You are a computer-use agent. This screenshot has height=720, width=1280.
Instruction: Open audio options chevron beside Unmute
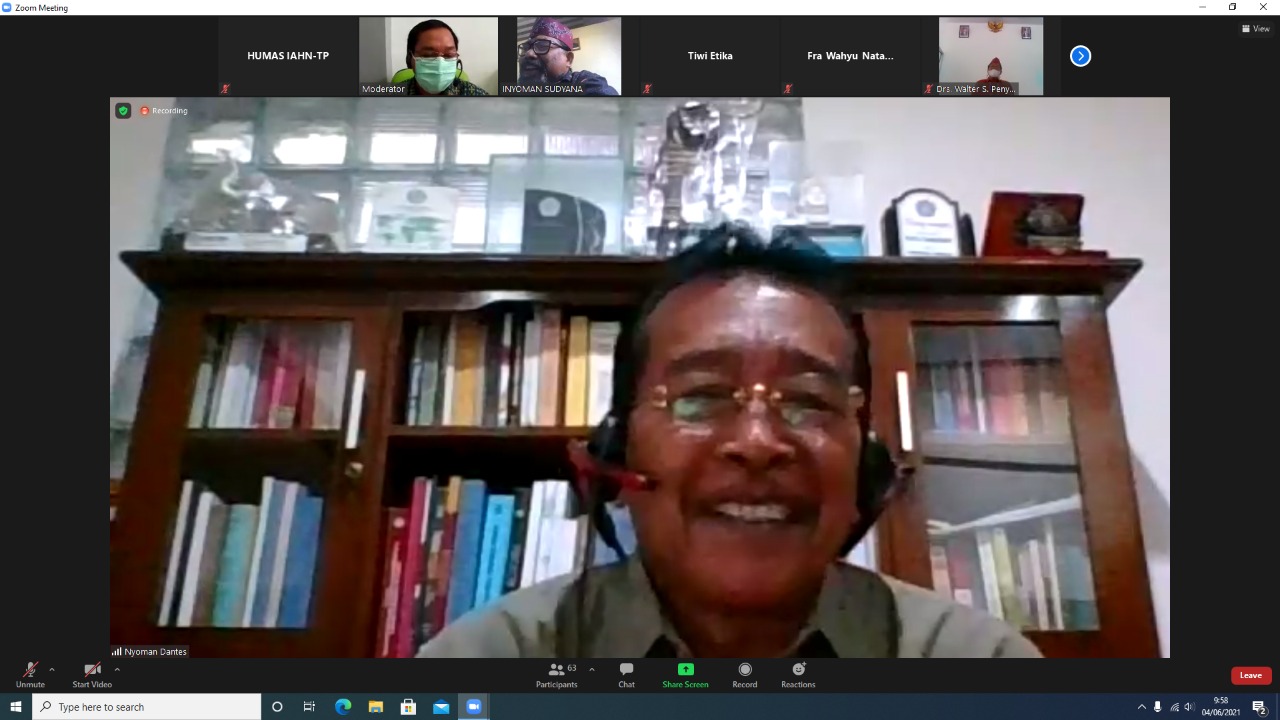pyautogui.click(x=51, y=671)
